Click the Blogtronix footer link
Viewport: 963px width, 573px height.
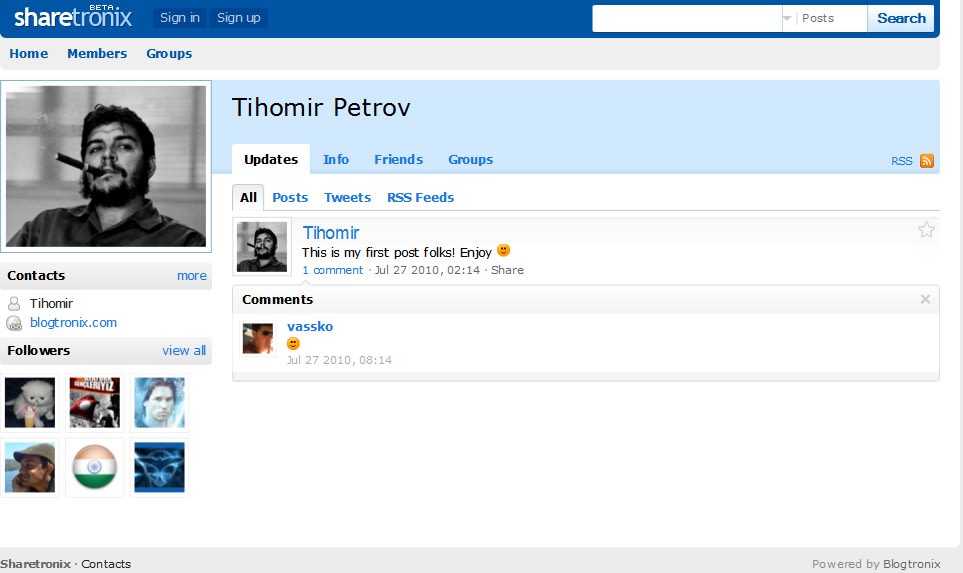[x=911, y=564]
